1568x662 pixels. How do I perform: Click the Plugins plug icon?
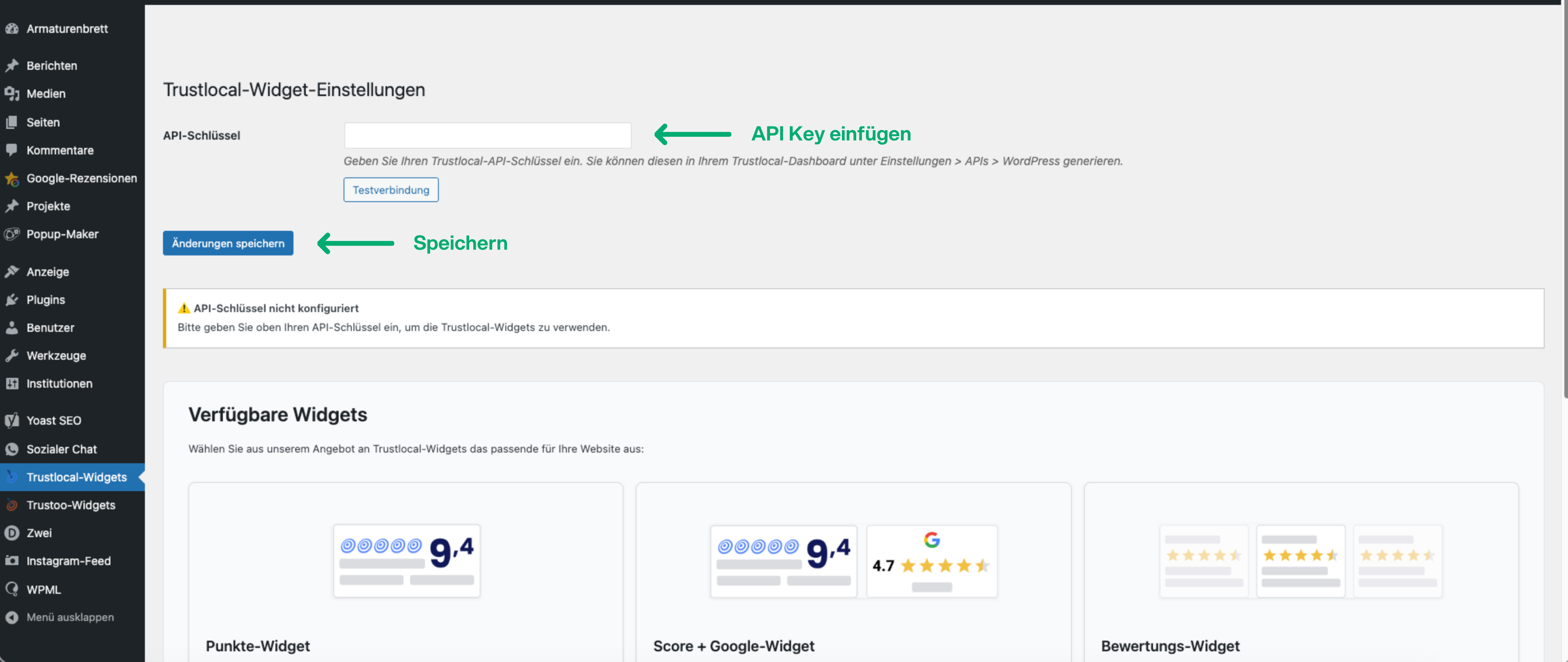pos(11,300)
